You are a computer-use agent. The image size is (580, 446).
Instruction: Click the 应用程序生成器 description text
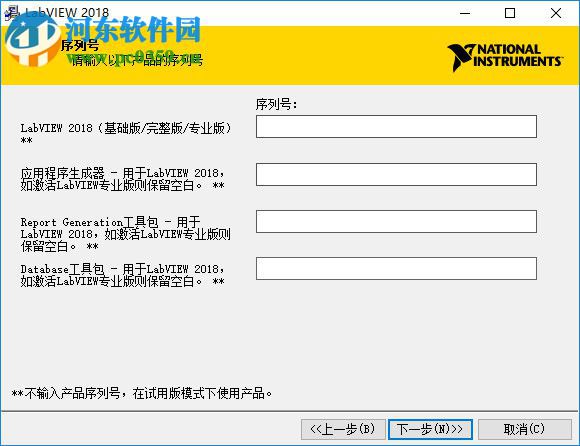(123, 179)
